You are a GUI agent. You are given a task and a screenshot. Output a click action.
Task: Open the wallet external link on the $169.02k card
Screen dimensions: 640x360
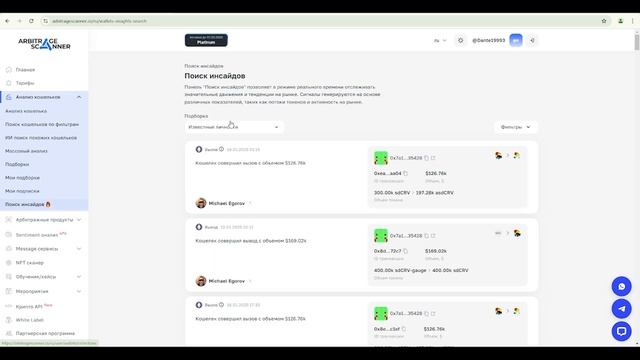433,236
